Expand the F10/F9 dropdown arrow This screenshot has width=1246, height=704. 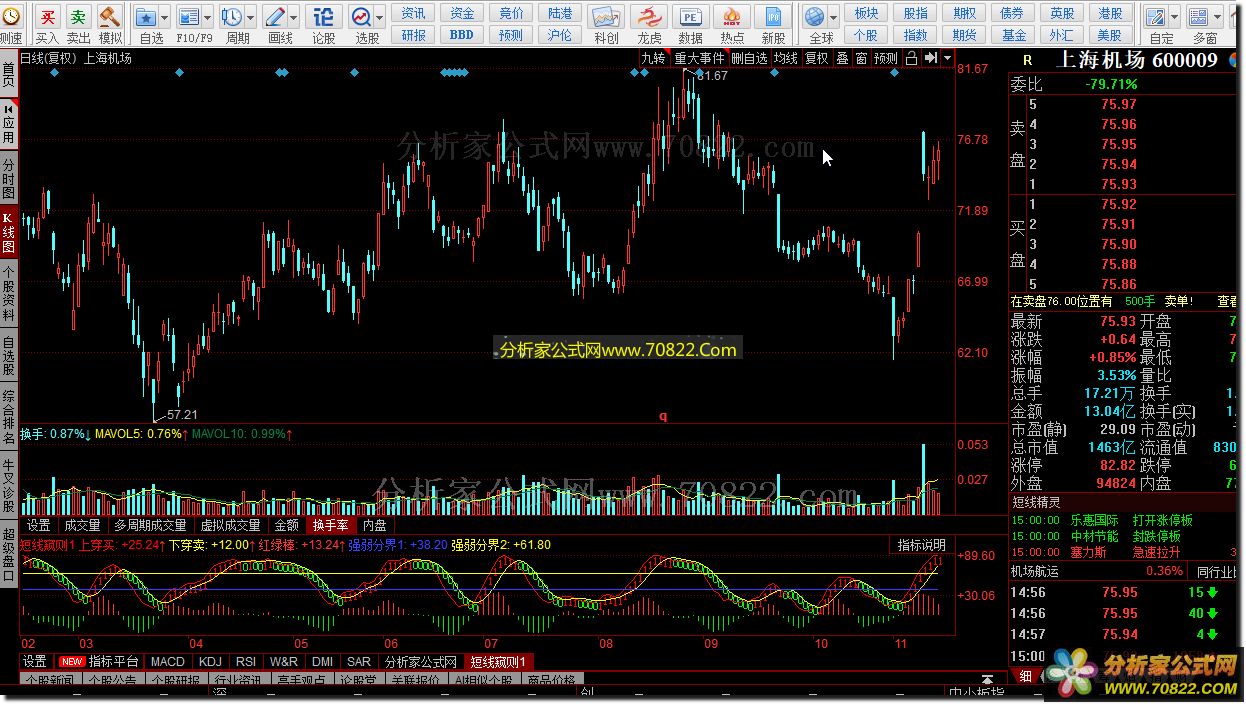click(207, 18)
